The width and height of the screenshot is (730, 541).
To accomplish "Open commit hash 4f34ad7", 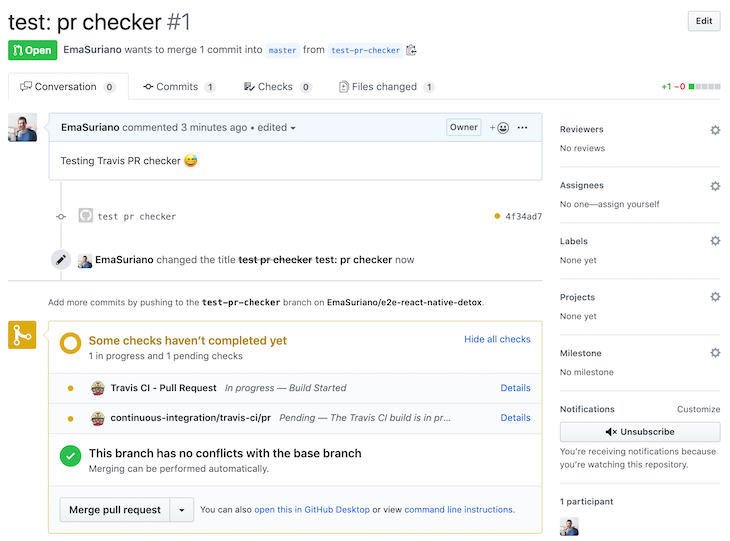I will click(523, 216).
